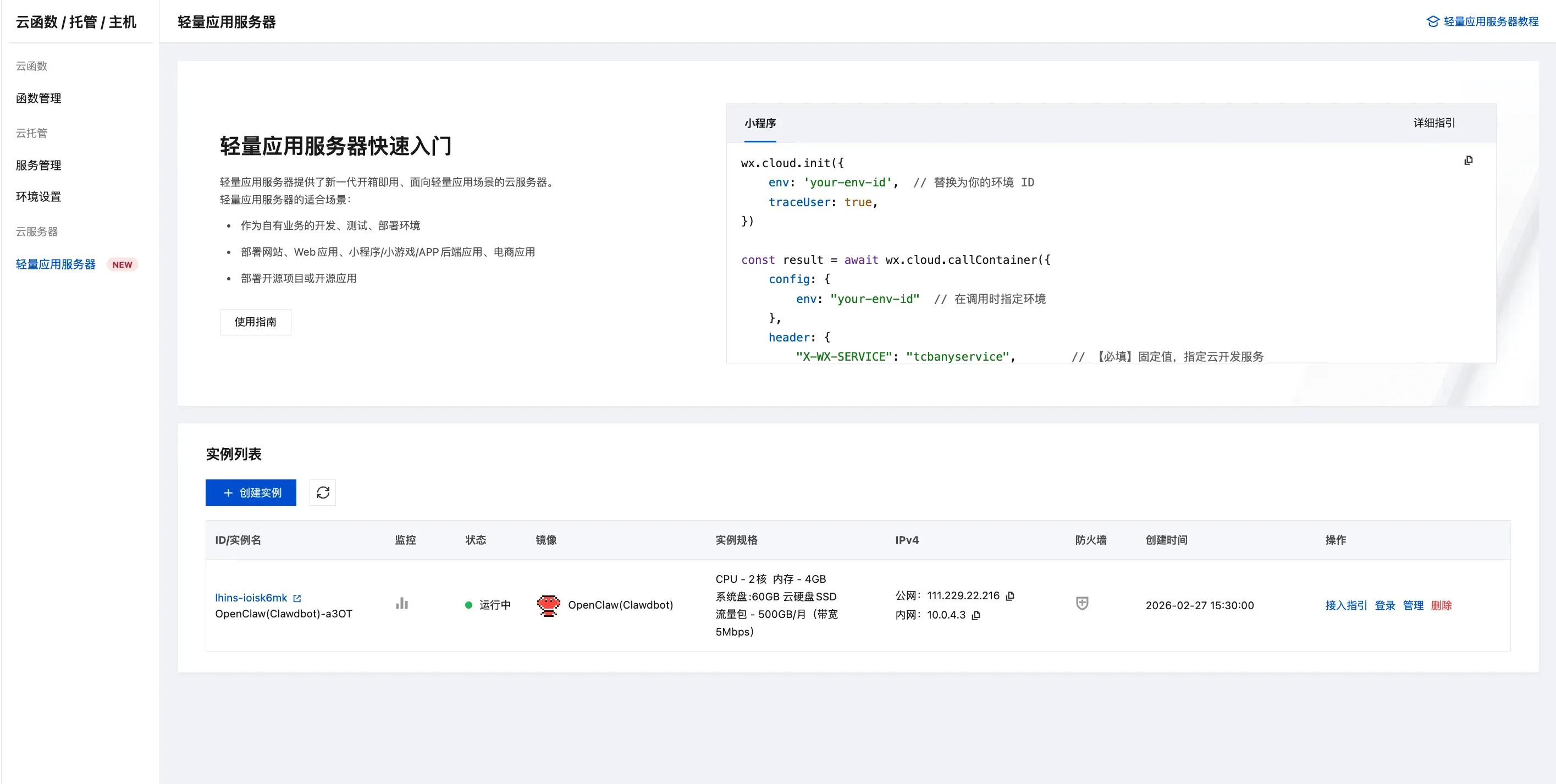Select the 小程序 tab
This screenshot has width=1556, height=784.
(760, 123)
